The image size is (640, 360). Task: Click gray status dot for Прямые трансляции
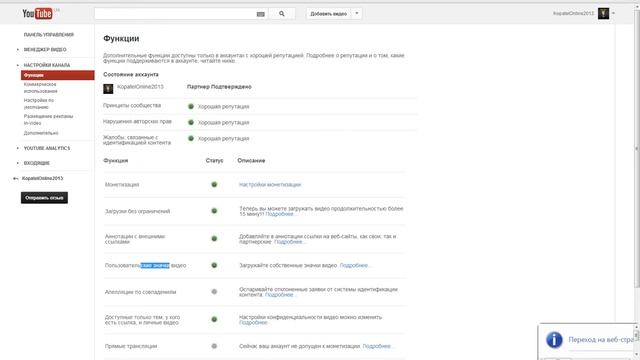click(214, 346)
